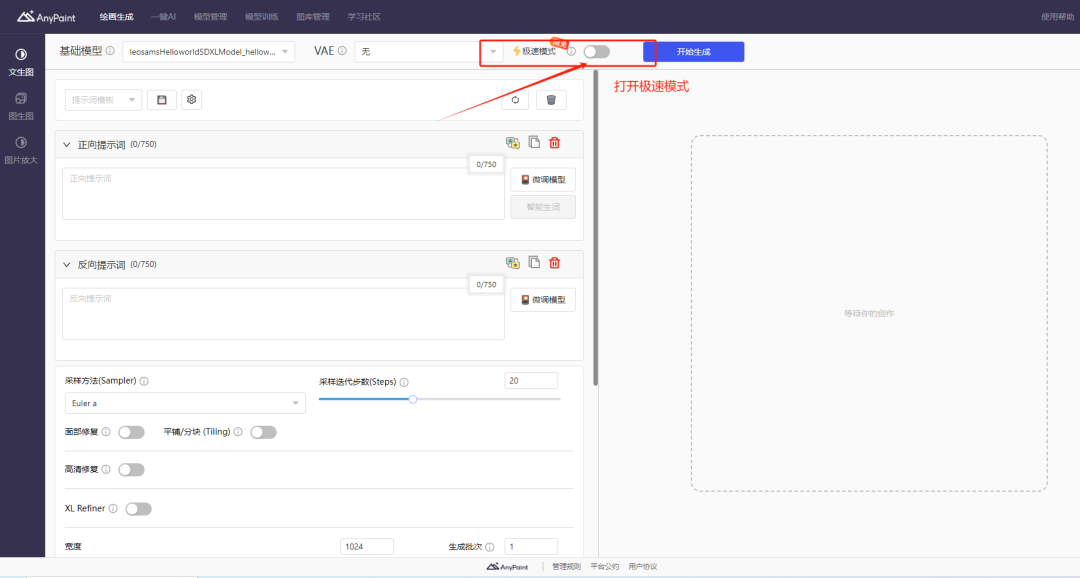Click the AnyPaint logo in header

tap(46, 17)
